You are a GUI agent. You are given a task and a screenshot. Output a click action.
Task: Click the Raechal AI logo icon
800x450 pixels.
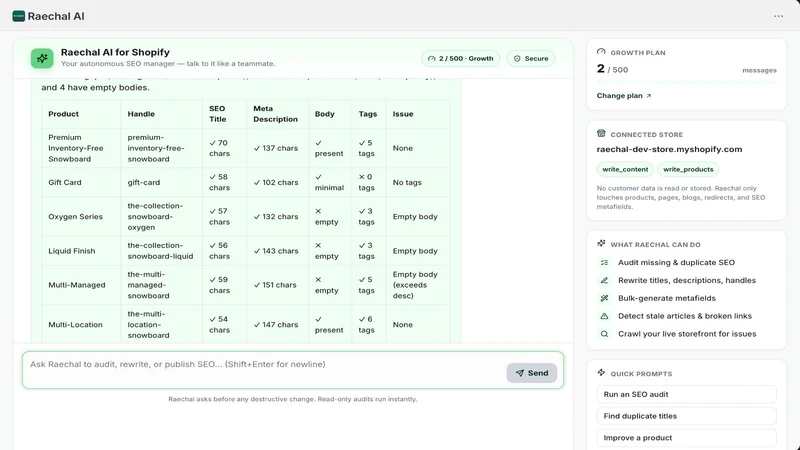point(18,16)
